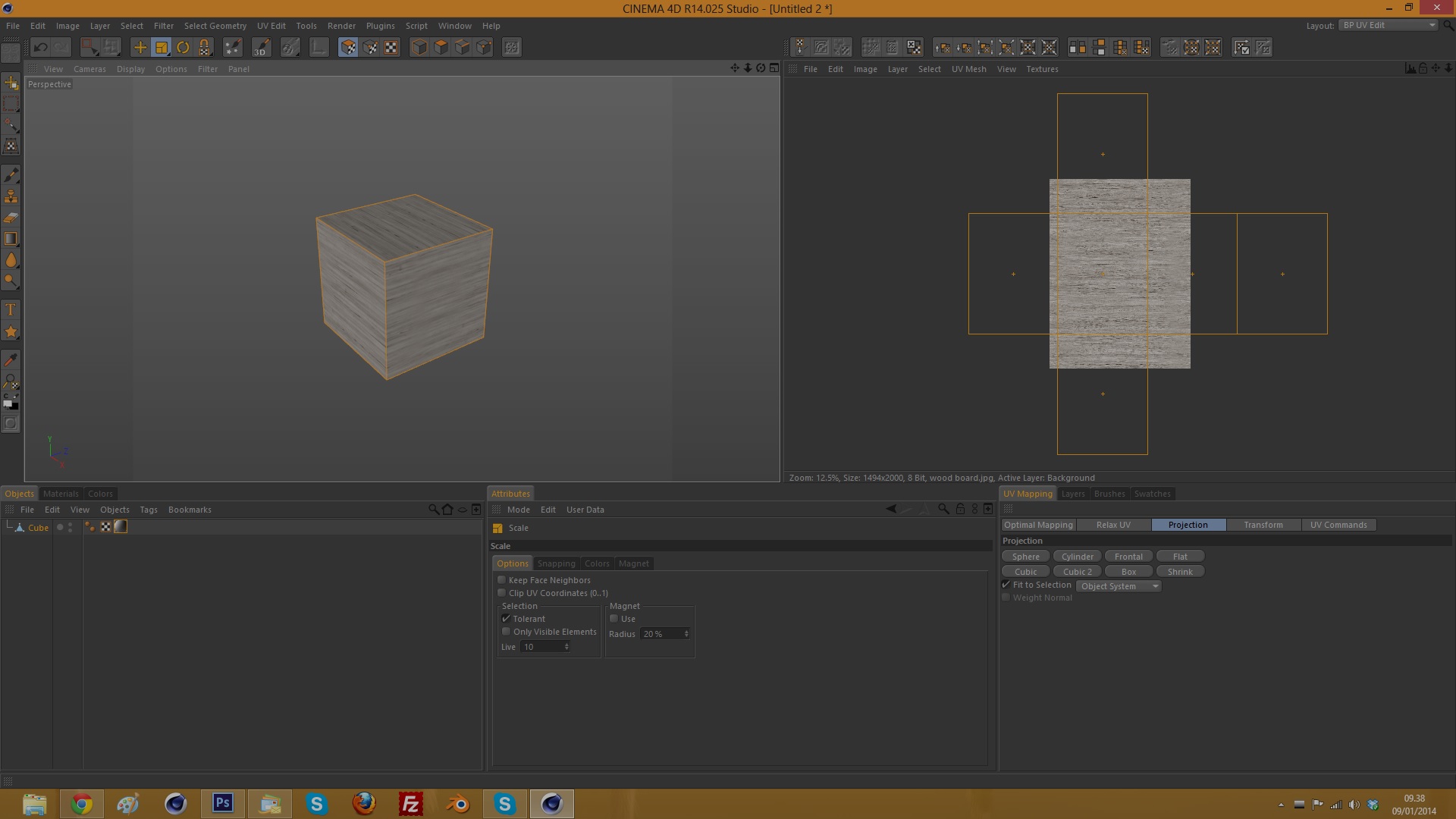This screenshot has width=1456, height=819.
Task: Click the Undo arrow icon
Action: click(x=40, y=48)
